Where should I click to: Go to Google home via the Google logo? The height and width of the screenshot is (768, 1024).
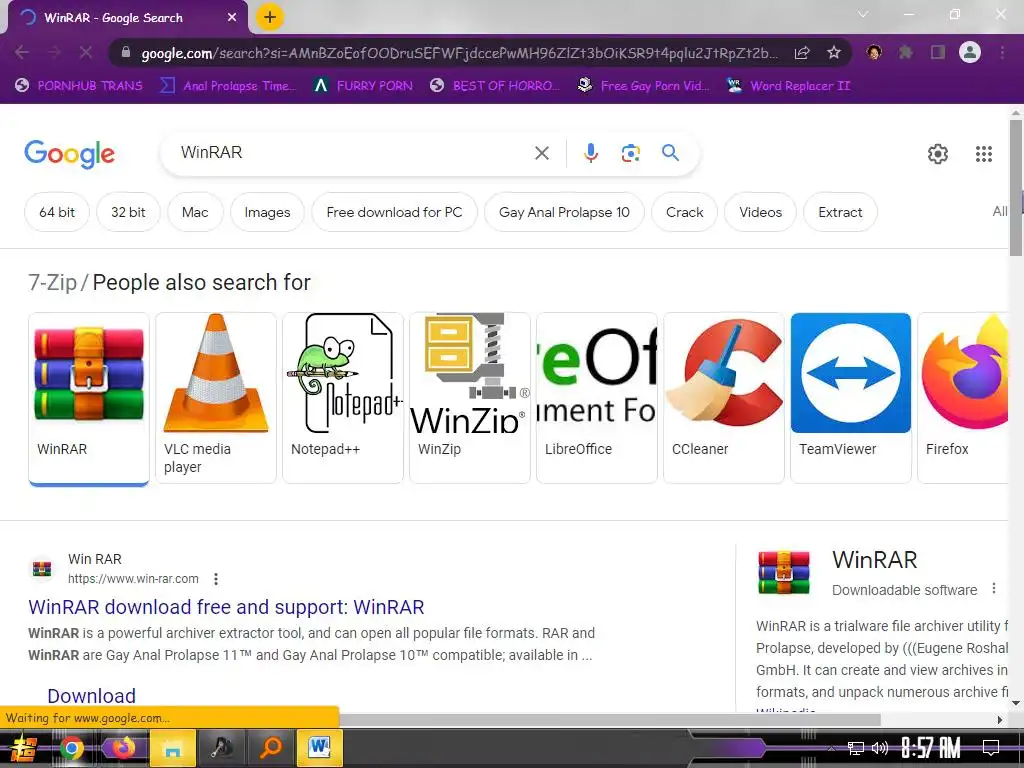(69, 154)
